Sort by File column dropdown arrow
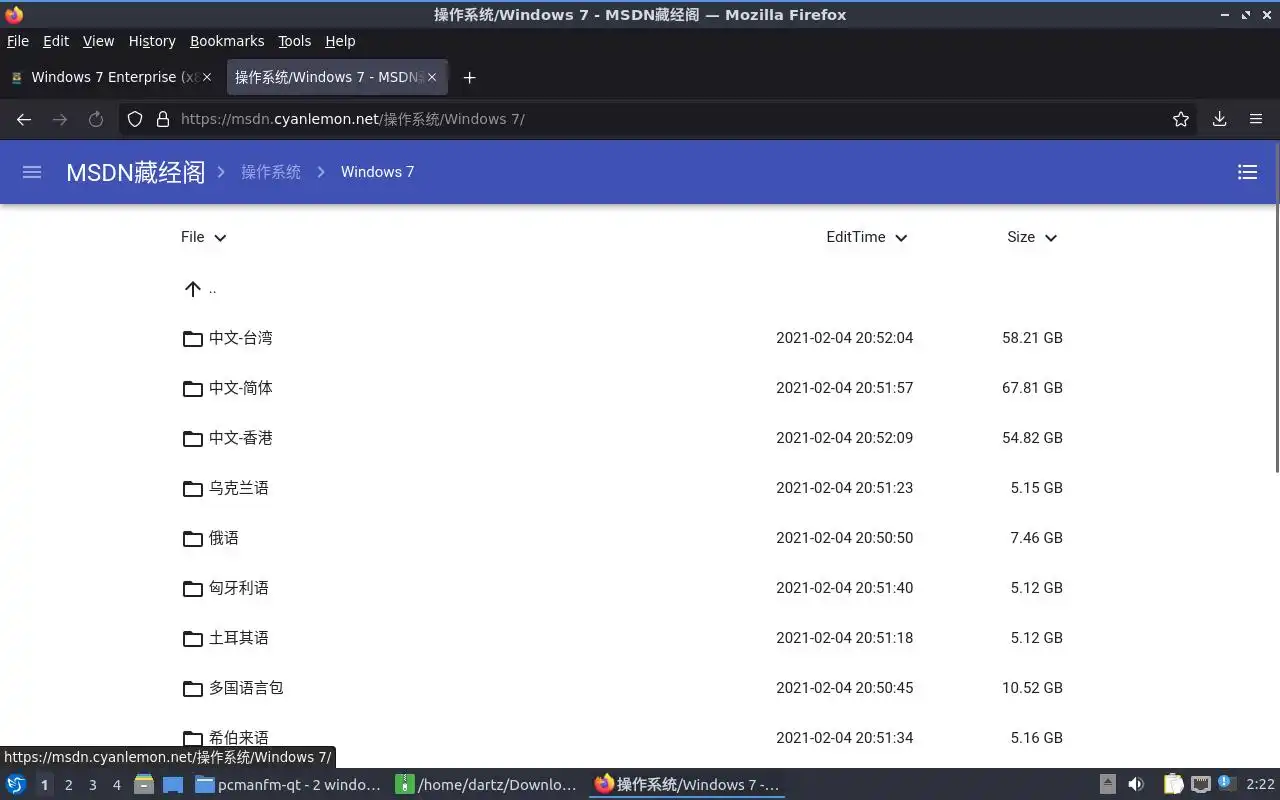 pos(221,238)
